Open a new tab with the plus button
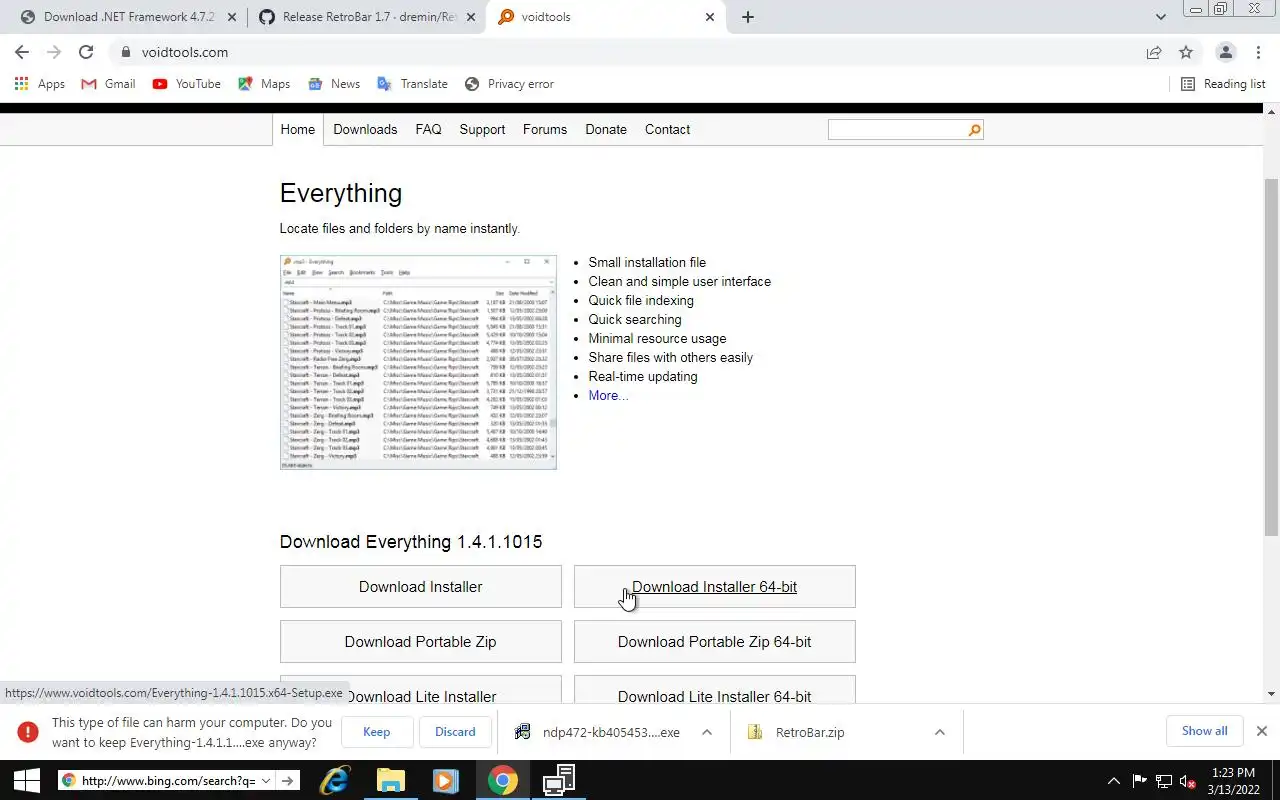 [748, 17]
